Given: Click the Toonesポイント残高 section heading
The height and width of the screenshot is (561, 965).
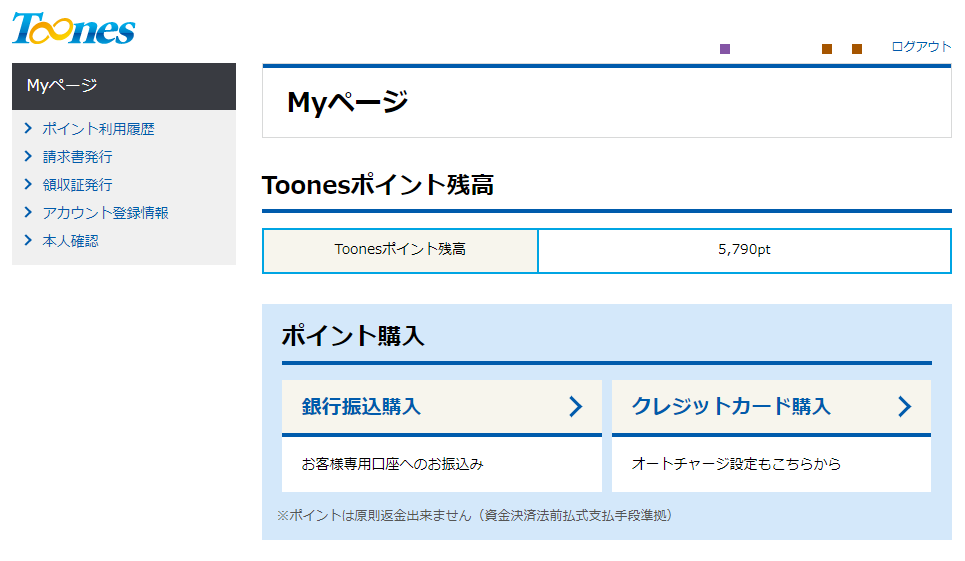Looking at the screenshot, I should pos(378,185).
